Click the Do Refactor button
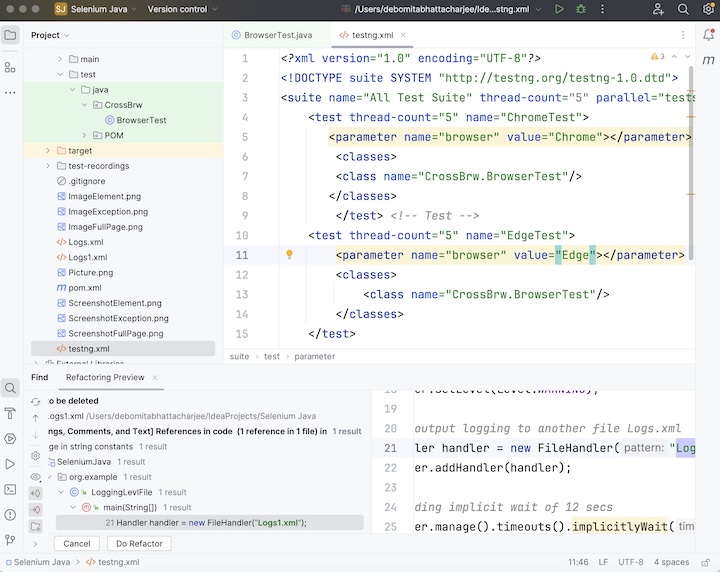The width and height of the screenshot is (720, 572). 139,543
